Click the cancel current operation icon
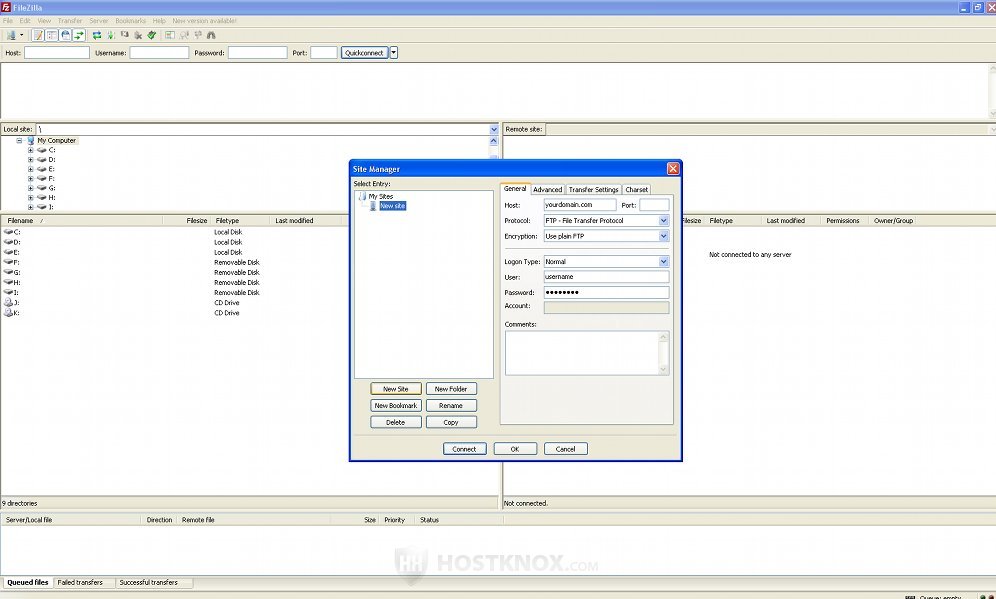 click(x=124, y=35)
